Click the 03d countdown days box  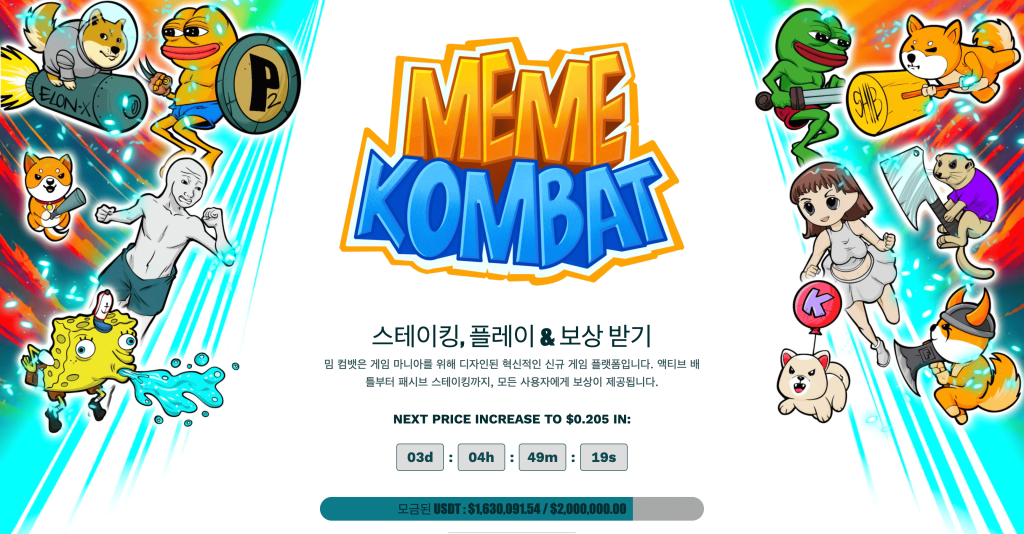click(420, 457)
